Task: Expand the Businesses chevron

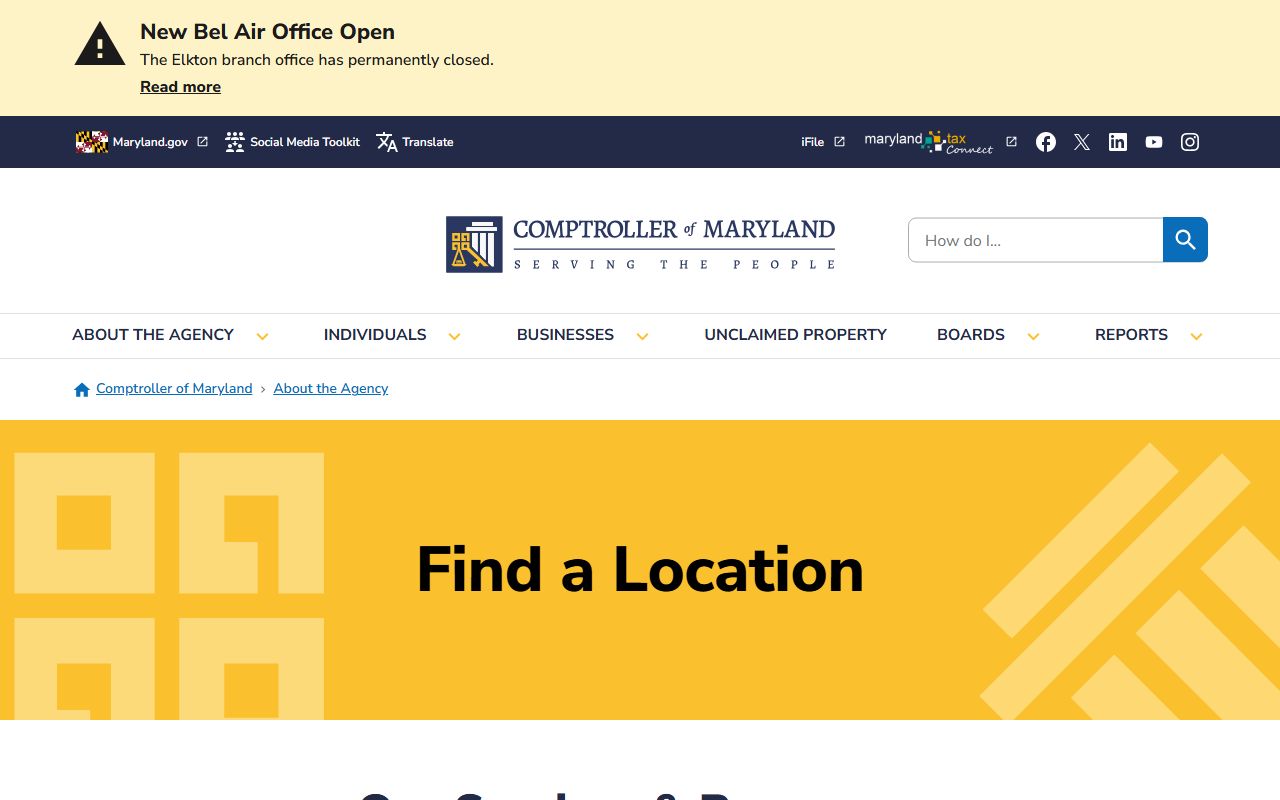Action: pyautogui.click(x=642, y=336)
